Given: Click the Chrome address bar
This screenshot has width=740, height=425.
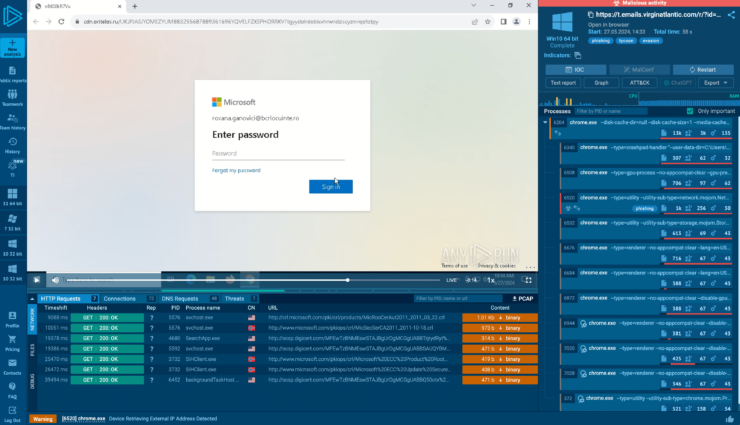Looking at the screenshot, I should click(270, 22).
